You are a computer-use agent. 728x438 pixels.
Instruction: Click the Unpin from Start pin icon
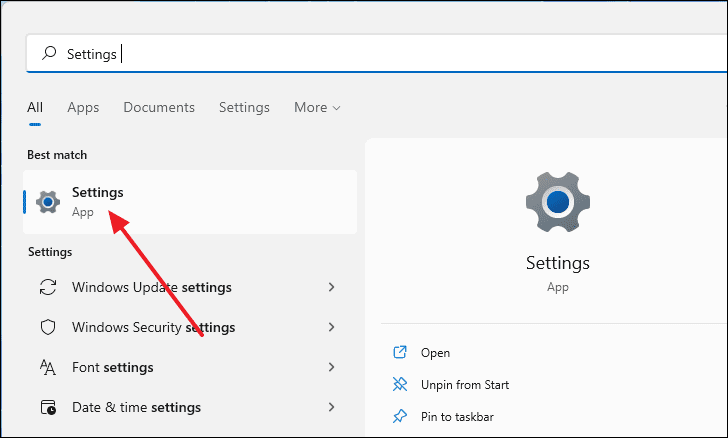pos(400,384)
